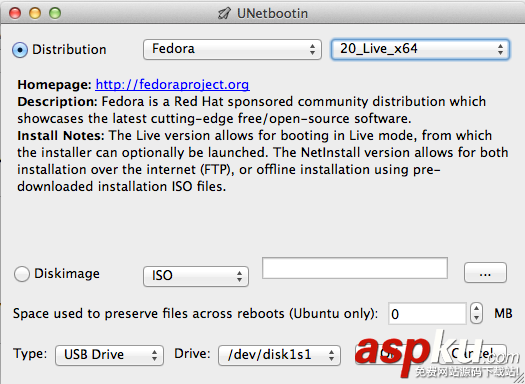525x384 pixels.
Task: Decrease persistent space with down stepper arrow
Action: (476, 318)
